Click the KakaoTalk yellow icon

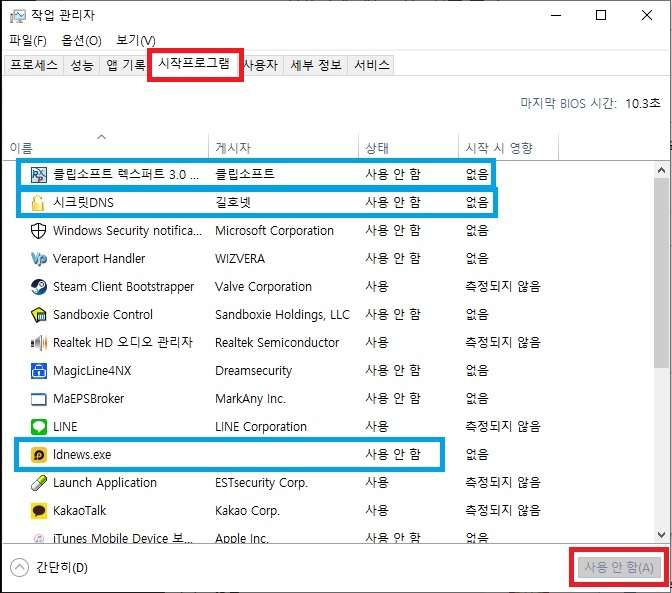39,511
